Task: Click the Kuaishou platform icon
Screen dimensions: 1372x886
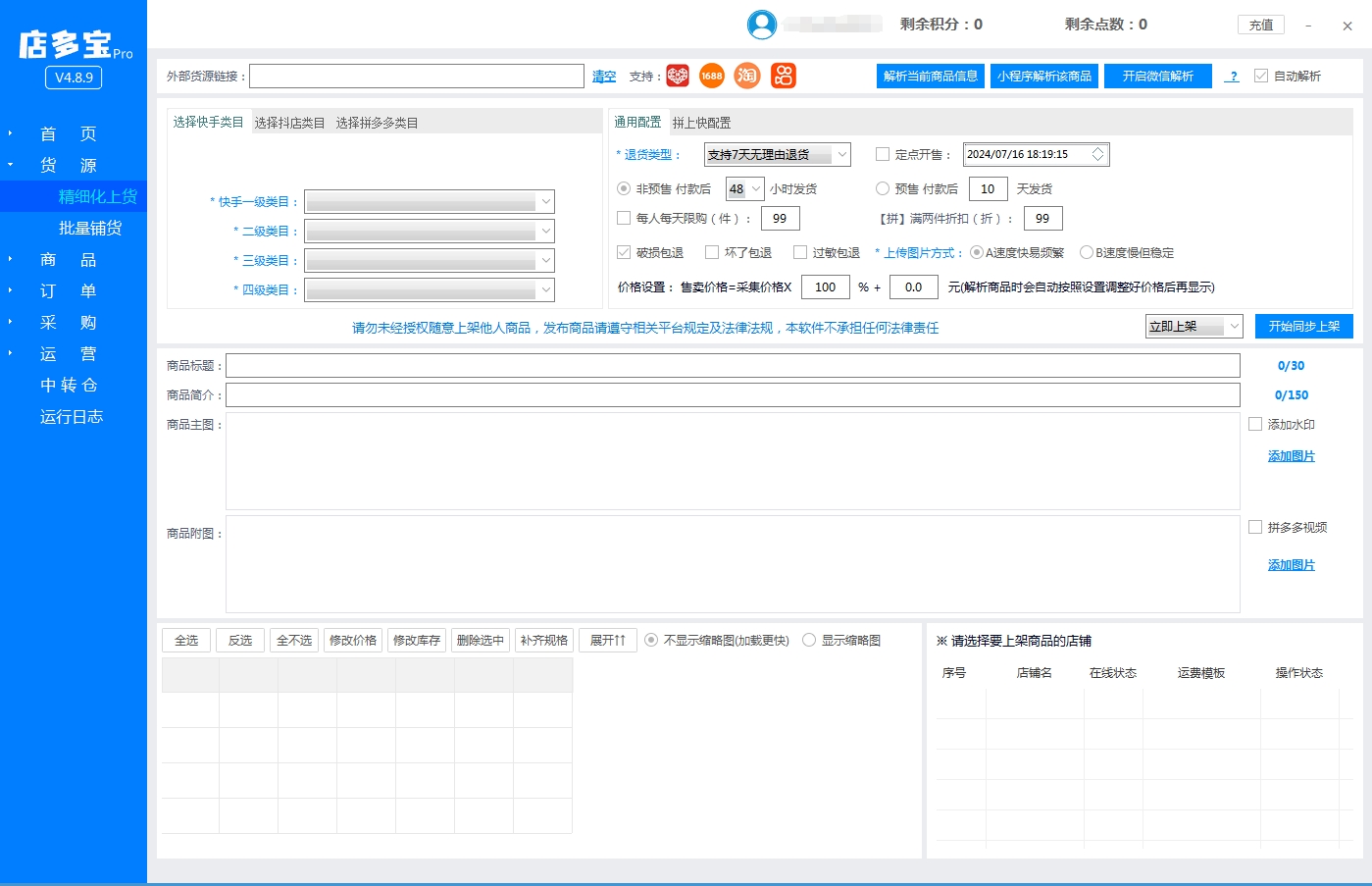Action: pos(784,76)
